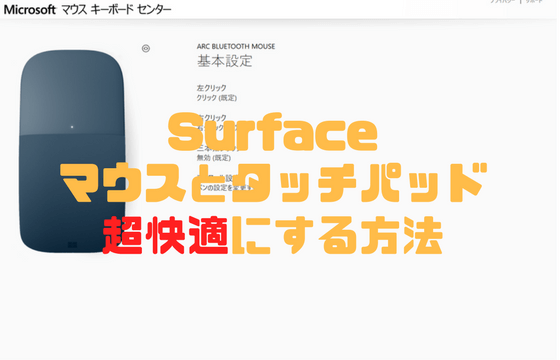560x360 pixels.
Task: Open the 基本設定 settings section
Action: [225, 61]
